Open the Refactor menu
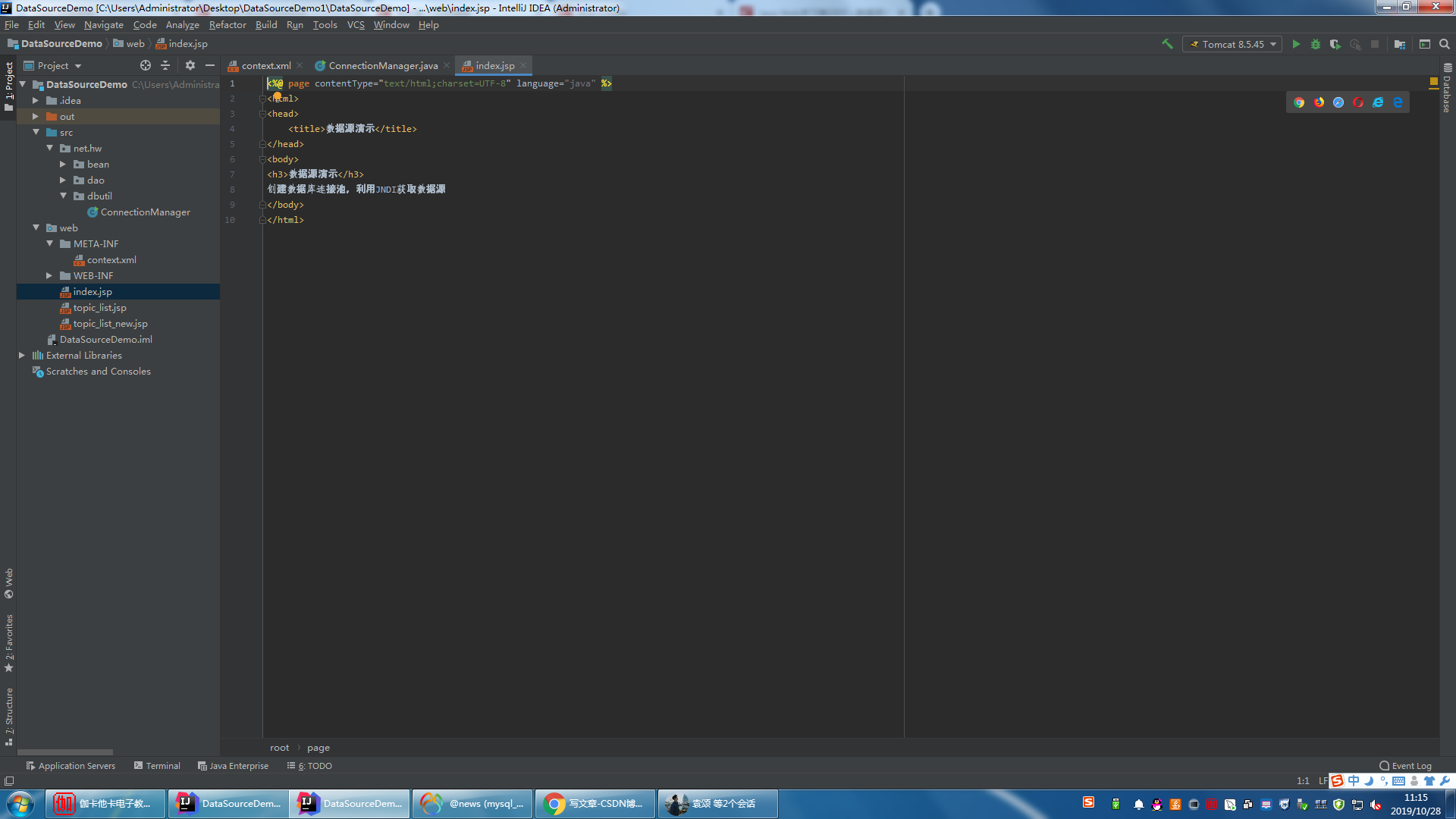This screenshot has height=819, width=1456. tap(227, 24)
